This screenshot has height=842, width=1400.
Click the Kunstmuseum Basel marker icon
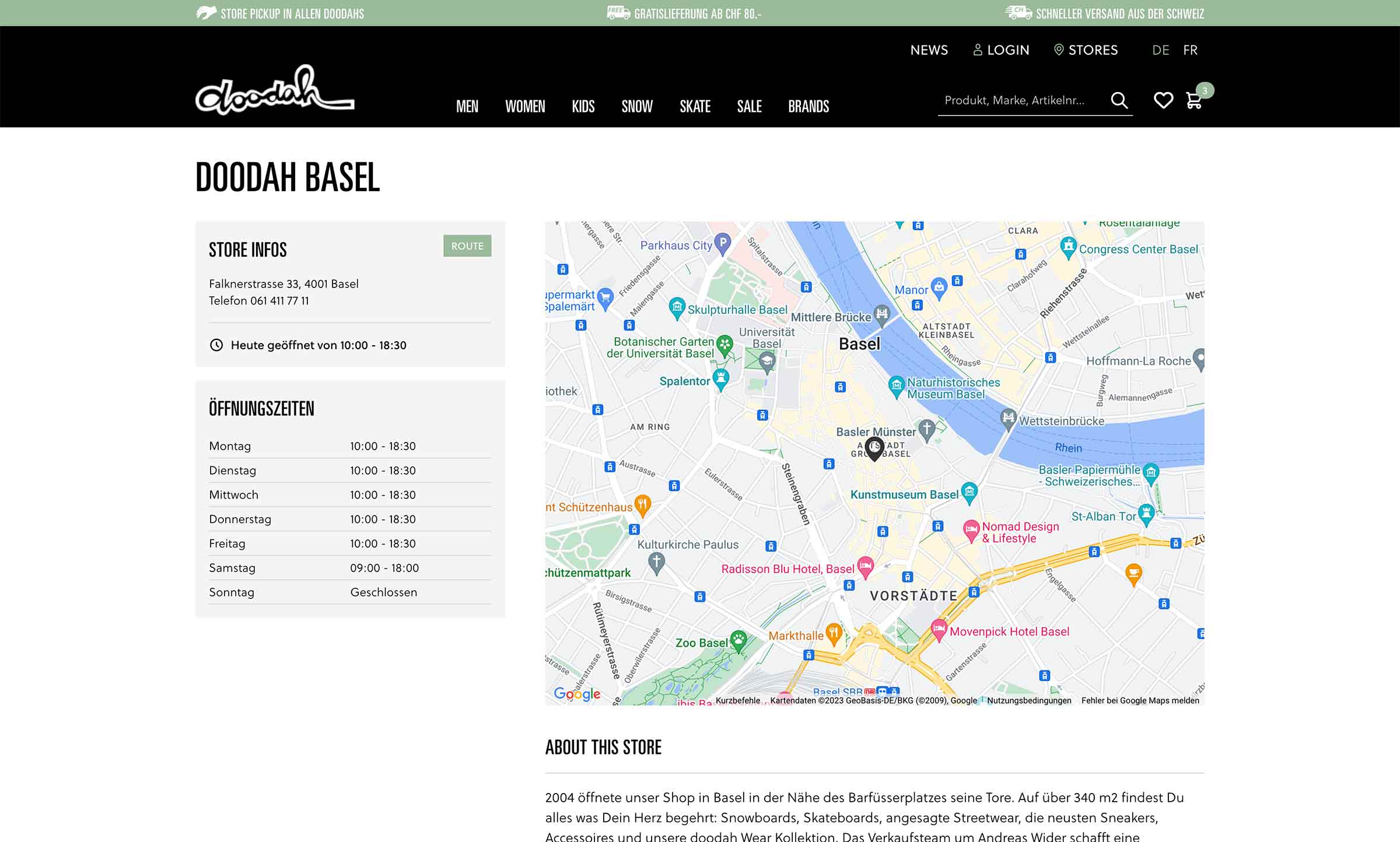pyautogui.click(x=969, y=493)
